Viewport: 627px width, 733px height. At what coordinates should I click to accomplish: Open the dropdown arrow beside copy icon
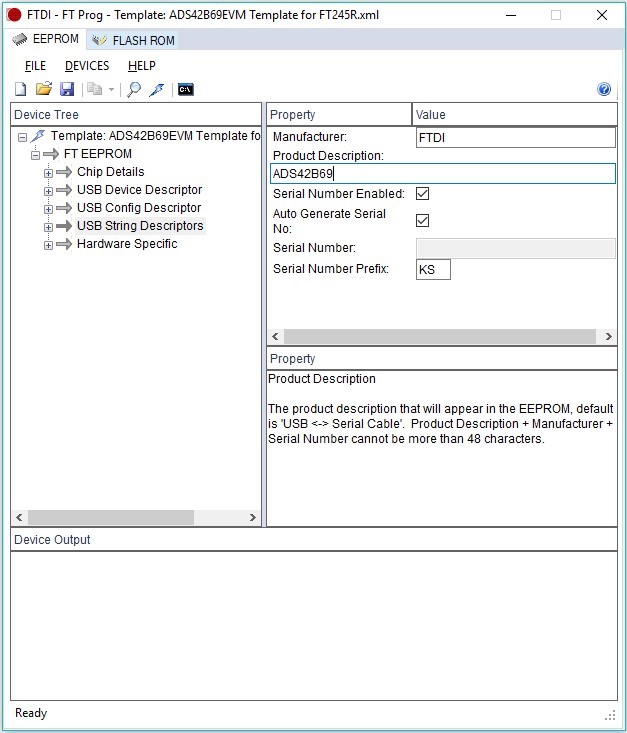111,89
